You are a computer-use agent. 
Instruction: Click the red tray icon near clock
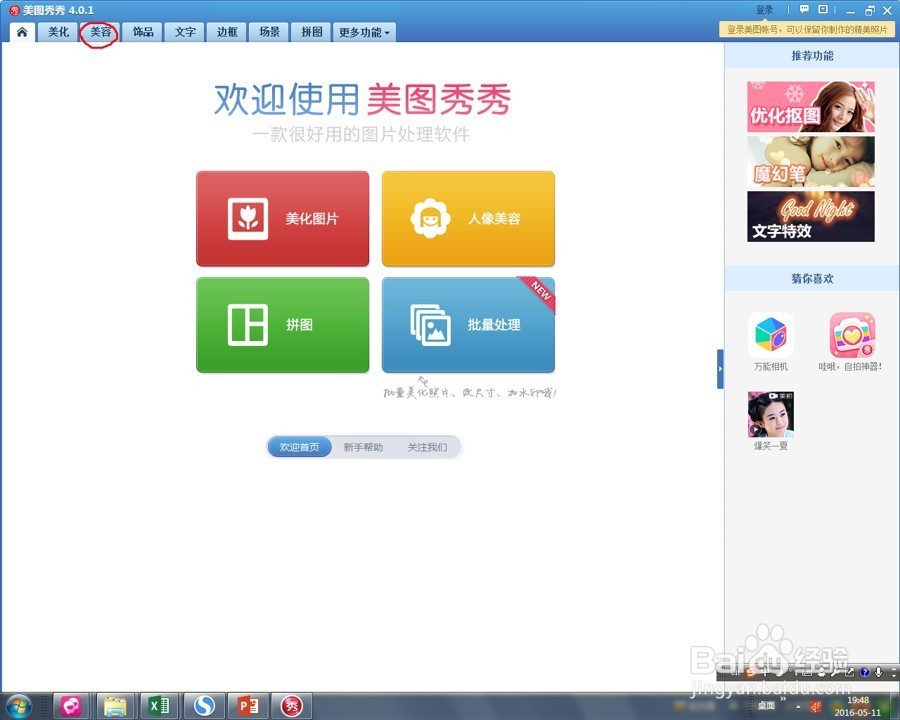pos(816,707)
